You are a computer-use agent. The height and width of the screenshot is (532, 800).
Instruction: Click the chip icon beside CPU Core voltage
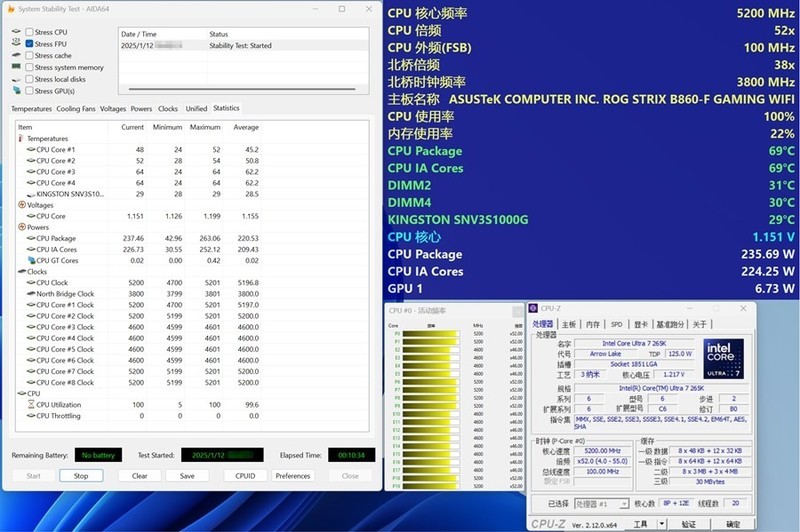(31, 216)
